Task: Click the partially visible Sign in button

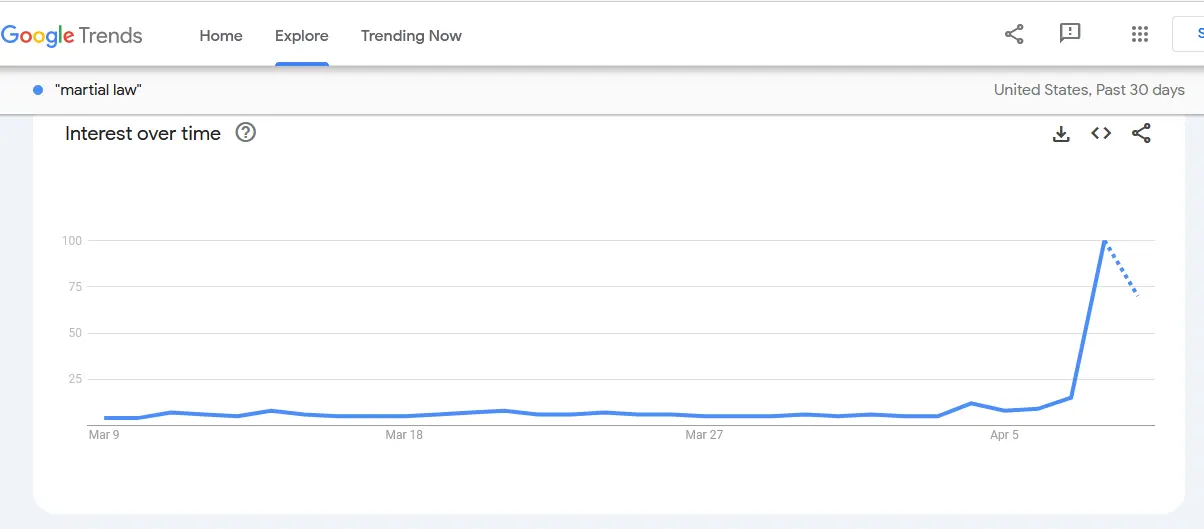Action: pyautogui.click(x=1190, y=34)
